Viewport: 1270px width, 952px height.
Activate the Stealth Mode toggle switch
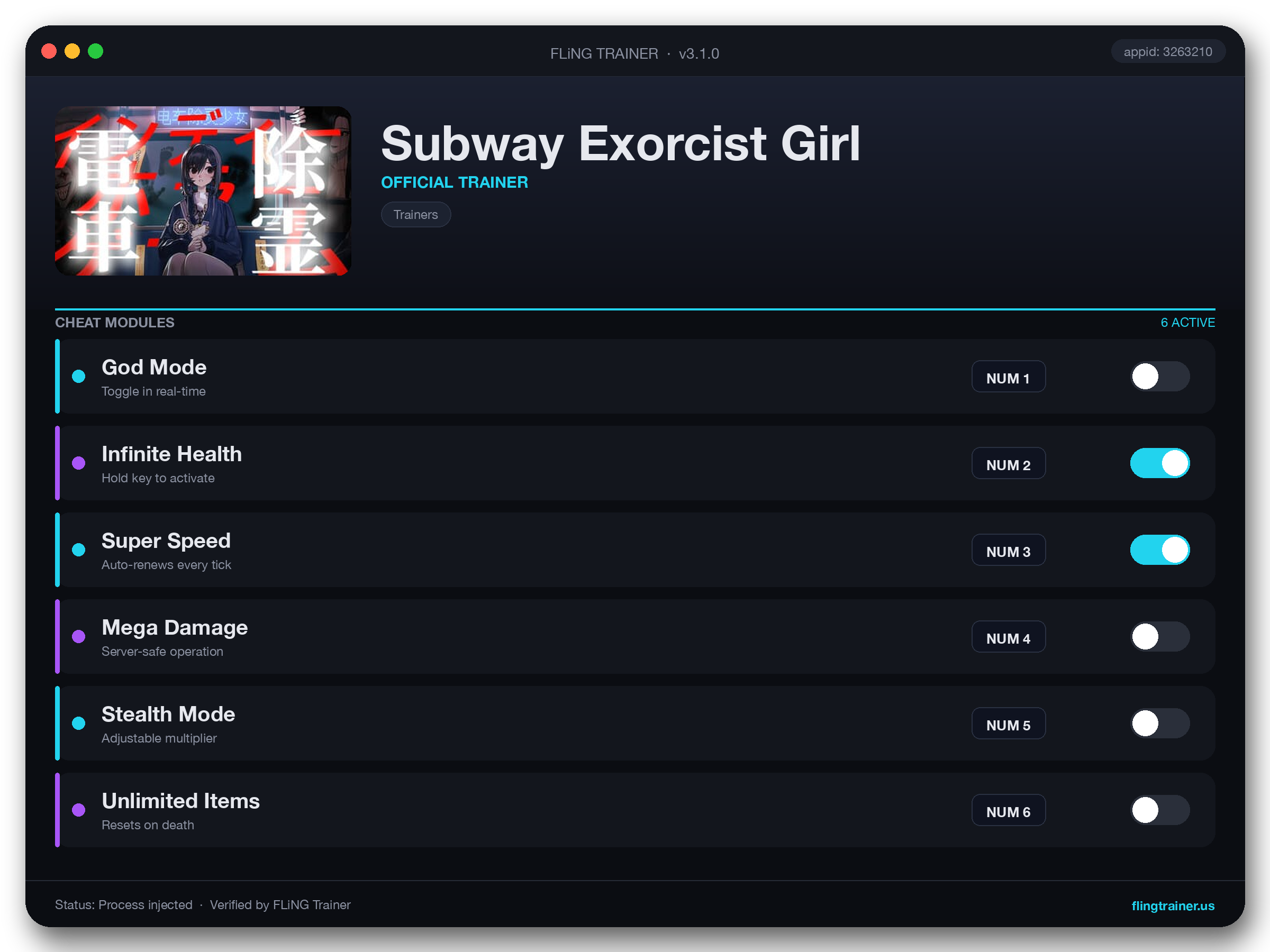(x=1160, y=723)
